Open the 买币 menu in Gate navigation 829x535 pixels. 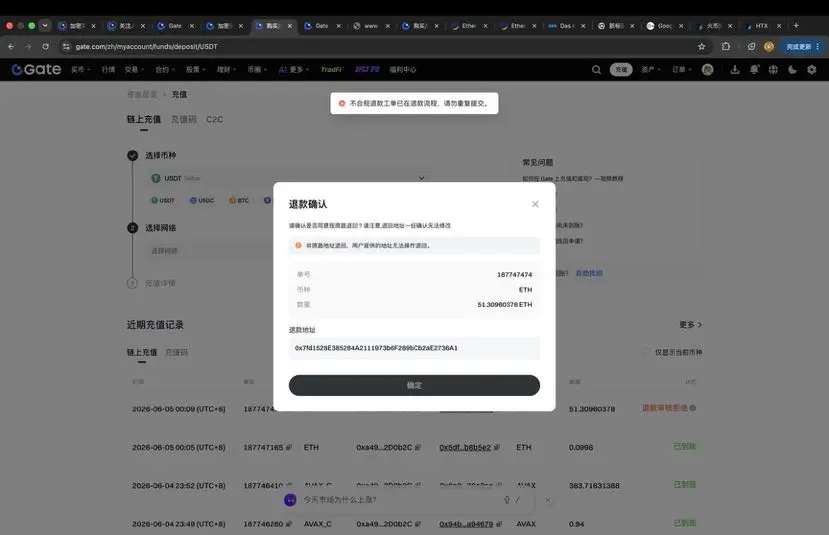[x=81, y=69]
